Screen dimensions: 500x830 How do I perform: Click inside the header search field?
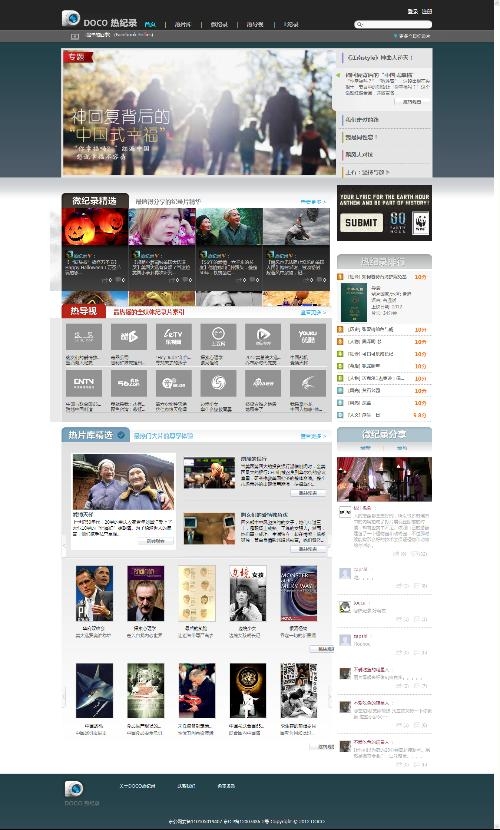pos(396,24)
